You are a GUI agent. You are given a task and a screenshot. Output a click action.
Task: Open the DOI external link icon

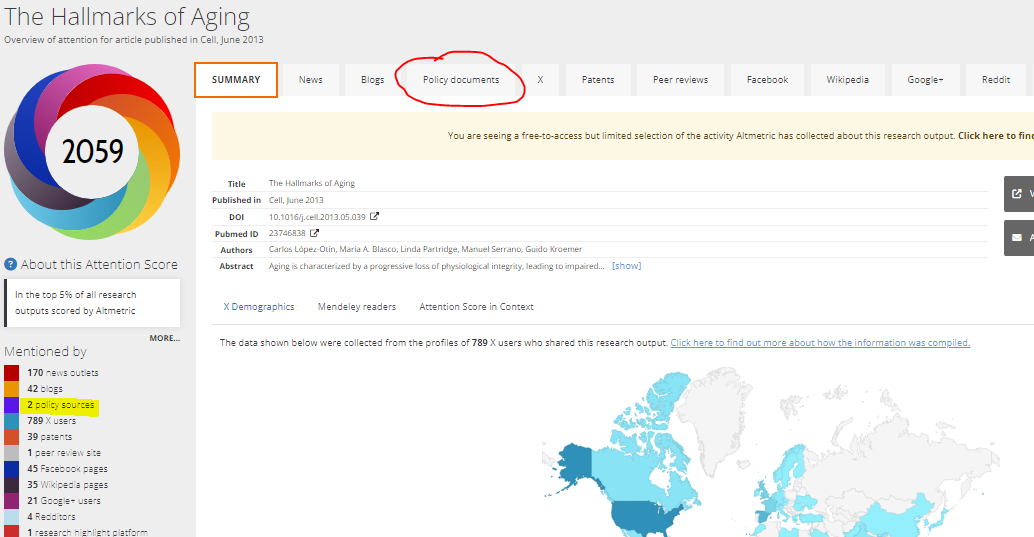coord(375,216)
